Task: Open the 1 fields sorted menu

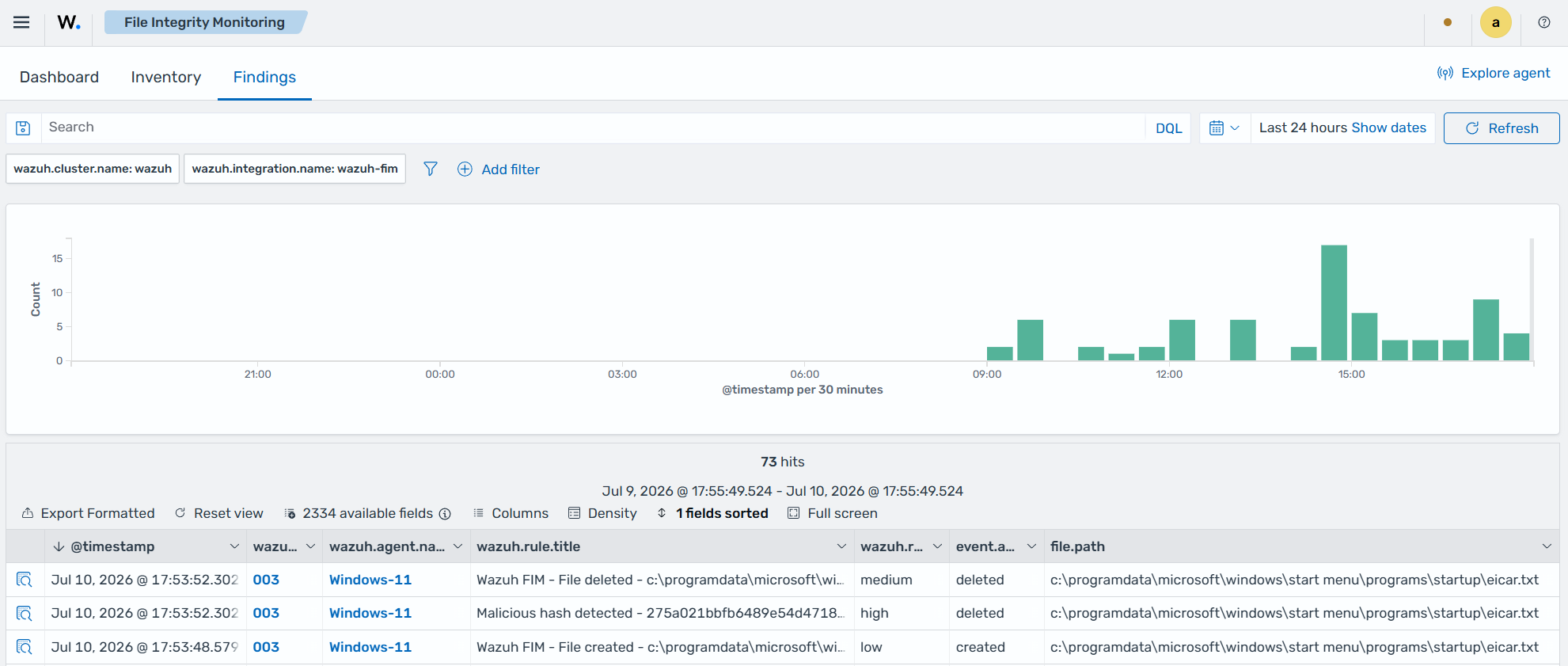Action: [712, 513]
